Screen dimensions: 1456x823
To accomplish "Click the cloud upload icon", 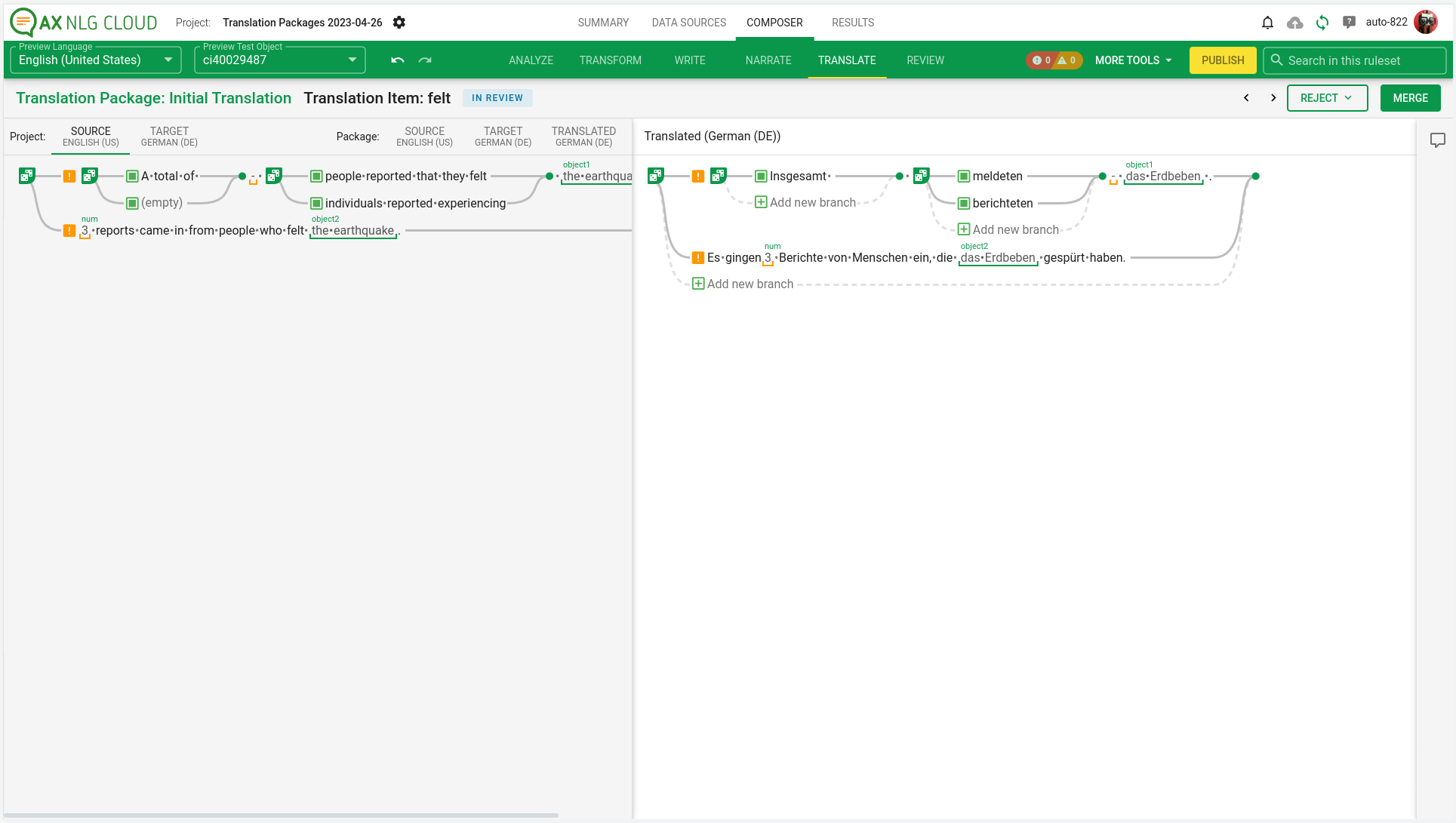I will pos(1295,22).
